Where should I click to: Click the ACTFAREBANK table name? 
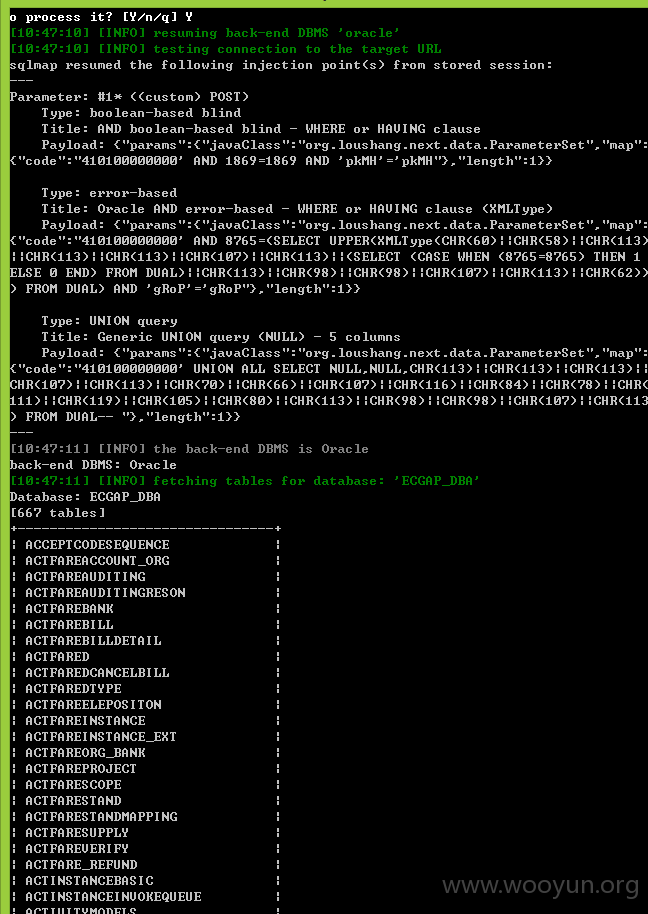[x=69, y=609]
